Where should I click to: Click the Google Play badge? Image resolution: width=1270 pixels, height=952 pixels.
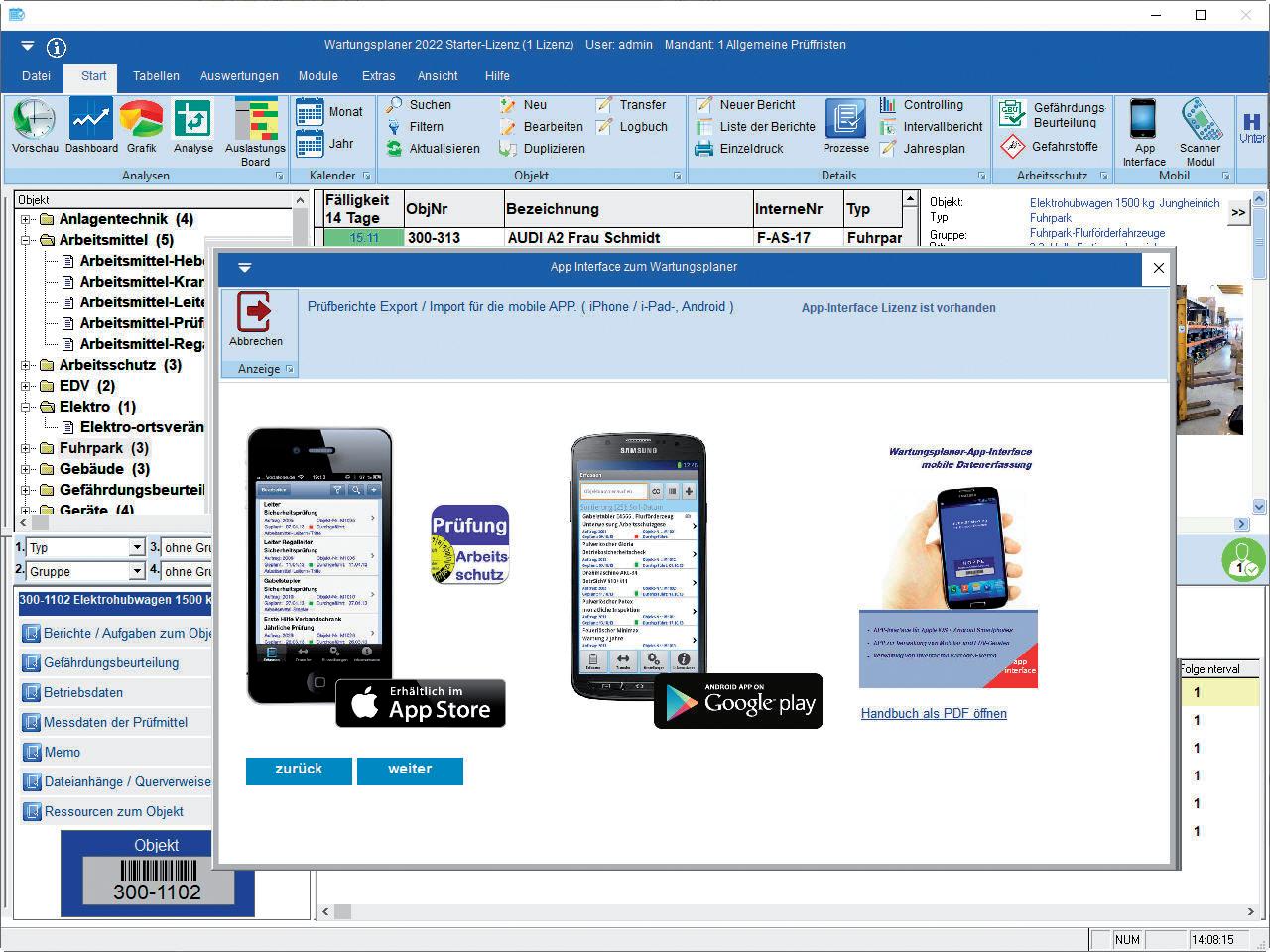tap(738, 701)
